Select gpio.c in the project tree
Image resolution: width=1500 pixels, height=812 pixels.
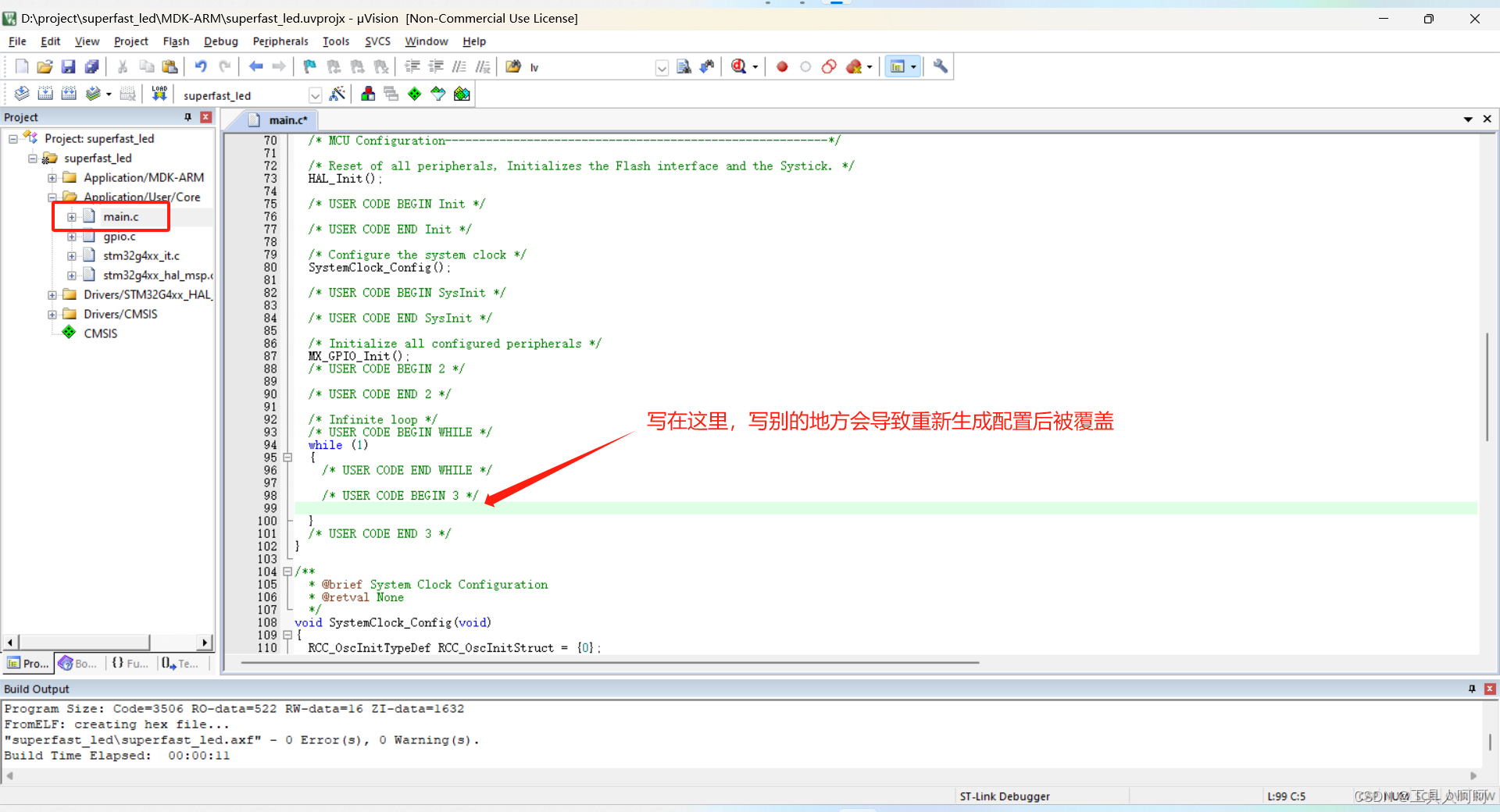(120, 237)
